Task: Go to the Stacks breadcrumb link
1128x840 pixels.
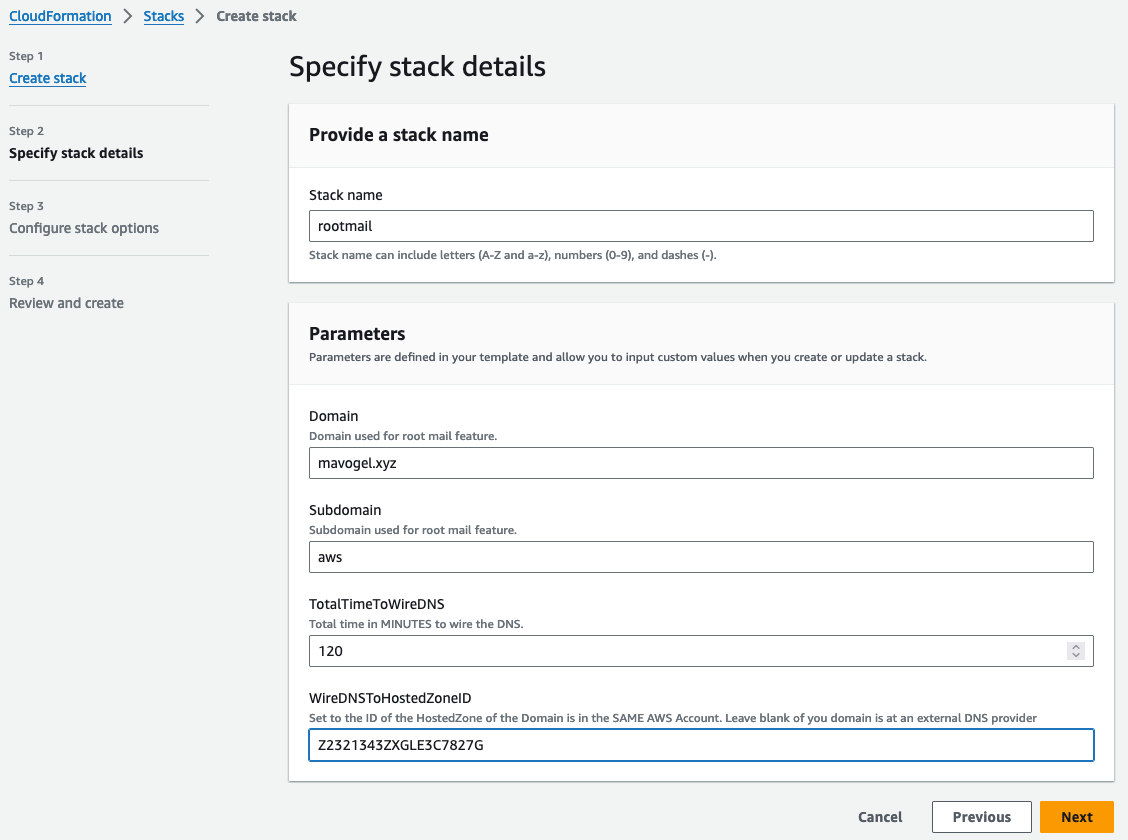Action: 163,16
